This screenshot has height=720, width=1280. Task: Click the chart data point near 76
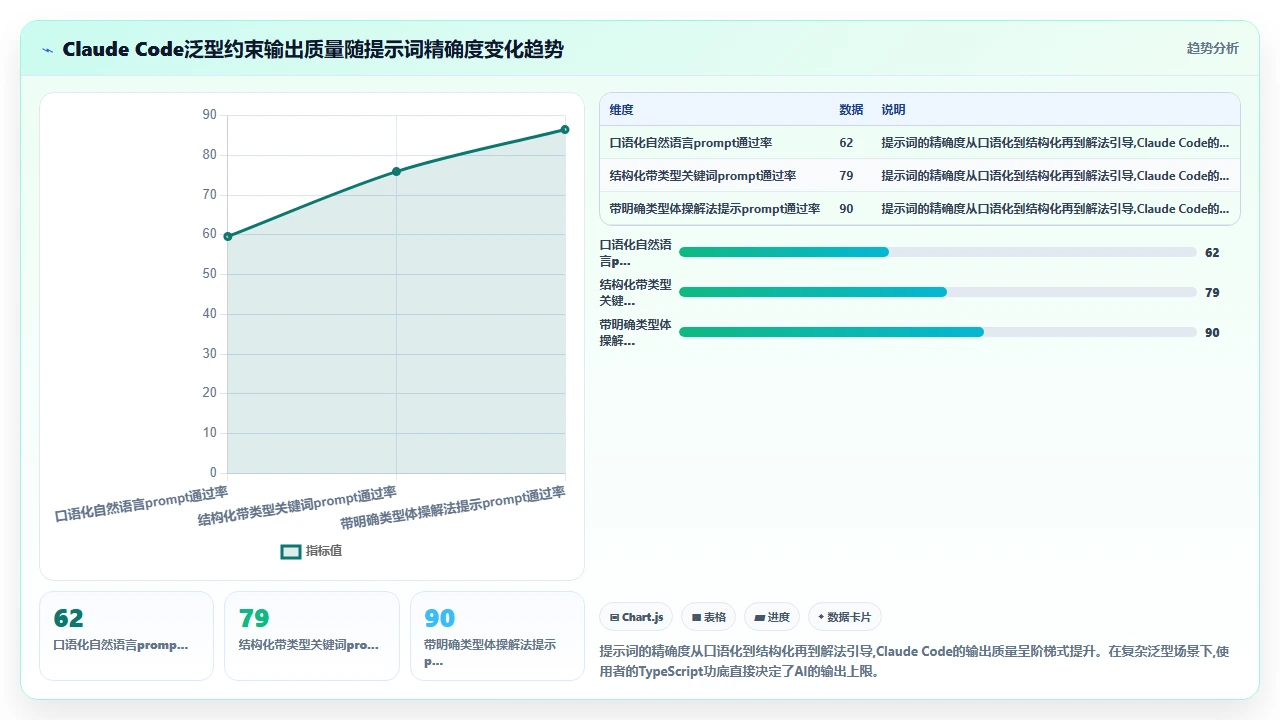396,172
